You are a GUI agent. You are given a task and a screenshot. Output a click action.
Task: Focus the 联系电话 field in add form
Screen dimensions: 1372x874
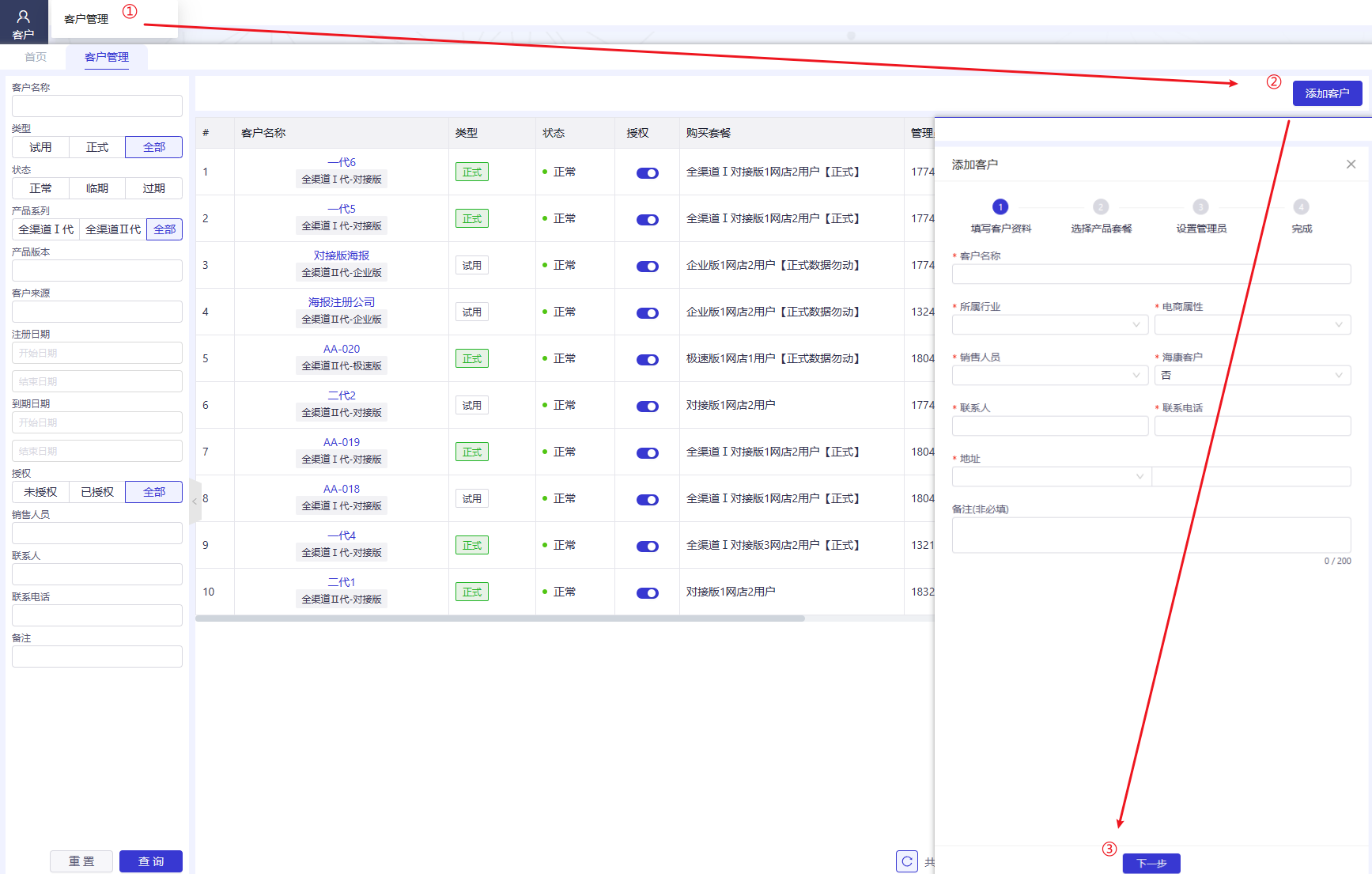(1253, 426)
